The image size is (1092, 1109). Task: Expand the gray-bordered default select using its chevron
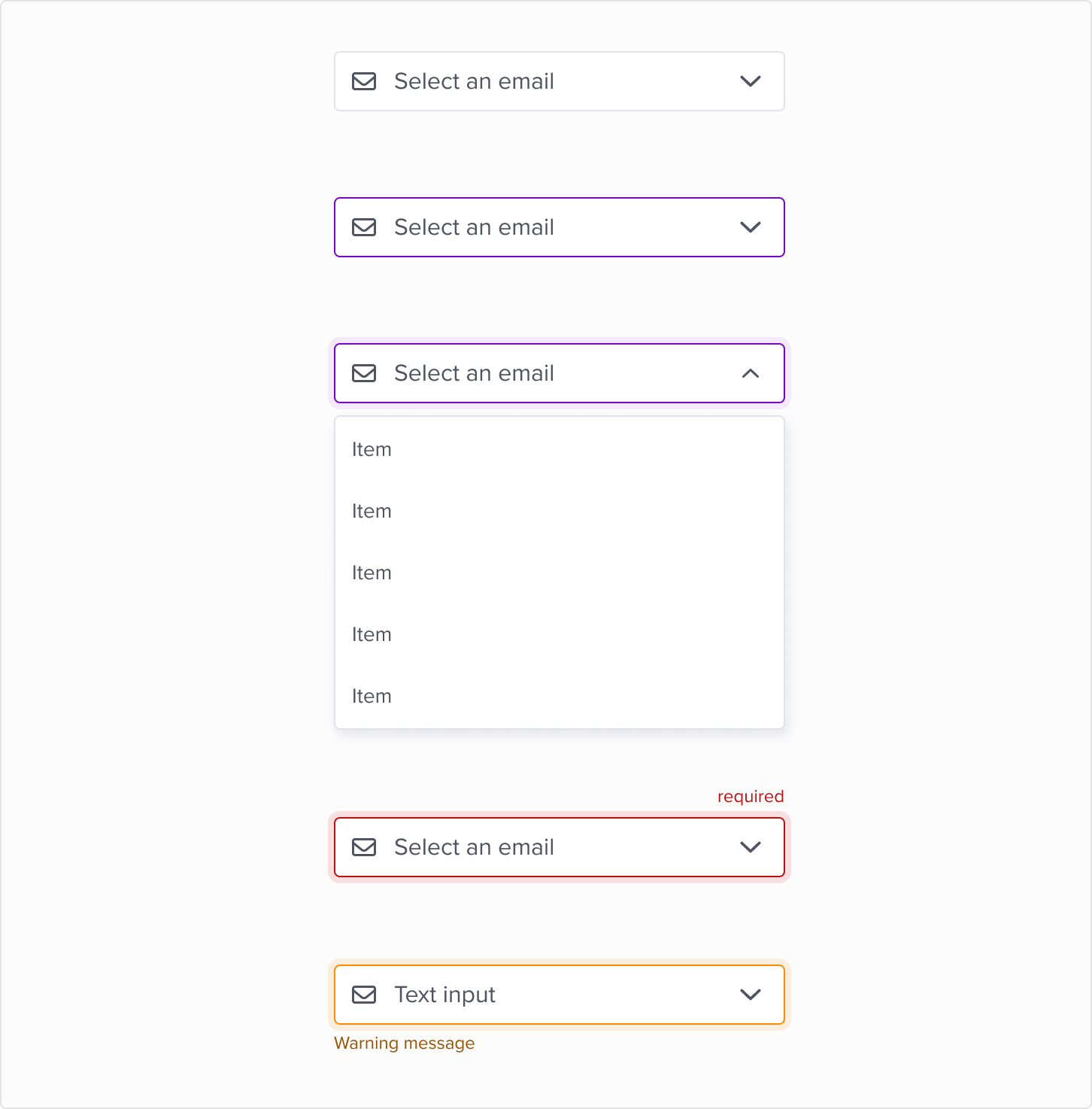coord(751,81)
